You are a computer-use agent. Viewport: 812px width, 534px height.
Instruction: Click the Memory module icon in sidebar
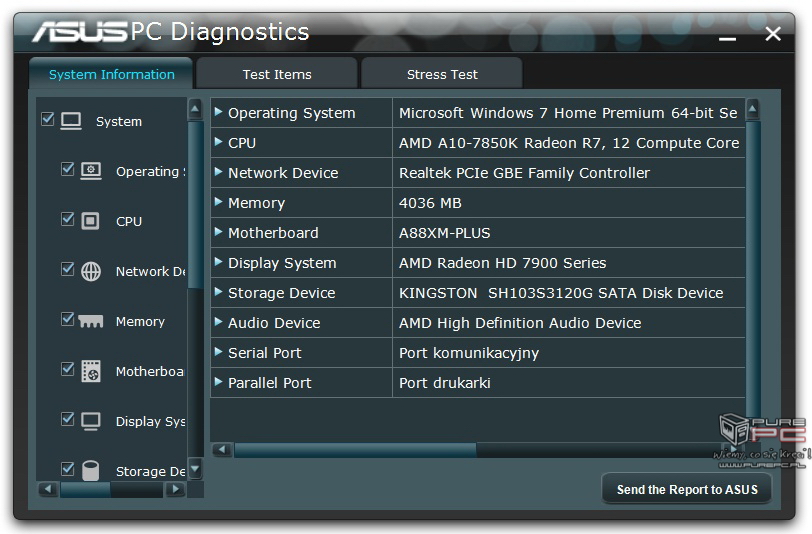91,322
